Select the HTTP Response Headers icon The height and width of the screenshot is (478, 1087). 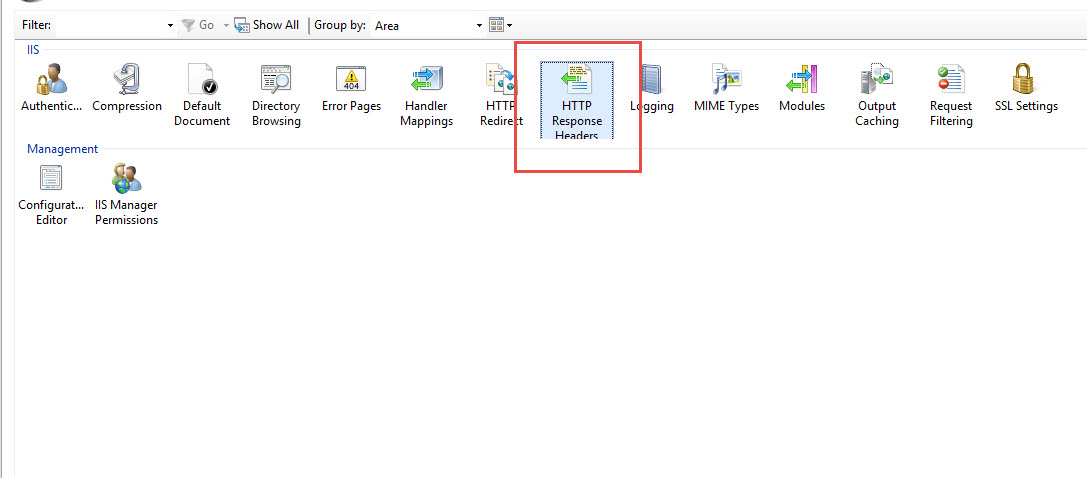(x=577, y=82)
